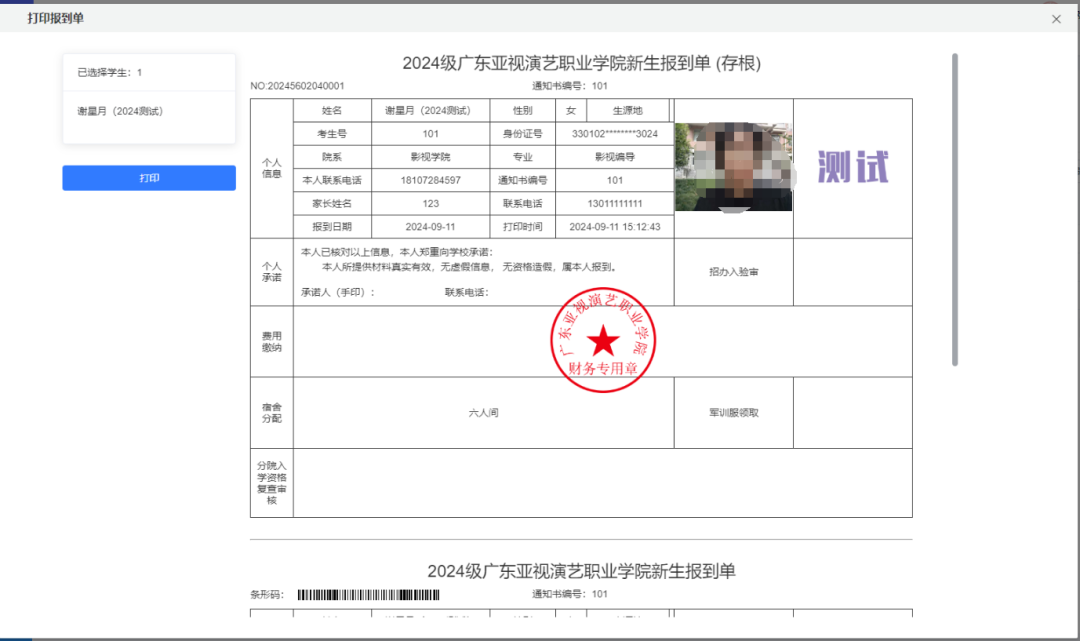The image size is (1080, 641).
Task: Click the phone number 18107284597 cell
Action: pos(431,180)
